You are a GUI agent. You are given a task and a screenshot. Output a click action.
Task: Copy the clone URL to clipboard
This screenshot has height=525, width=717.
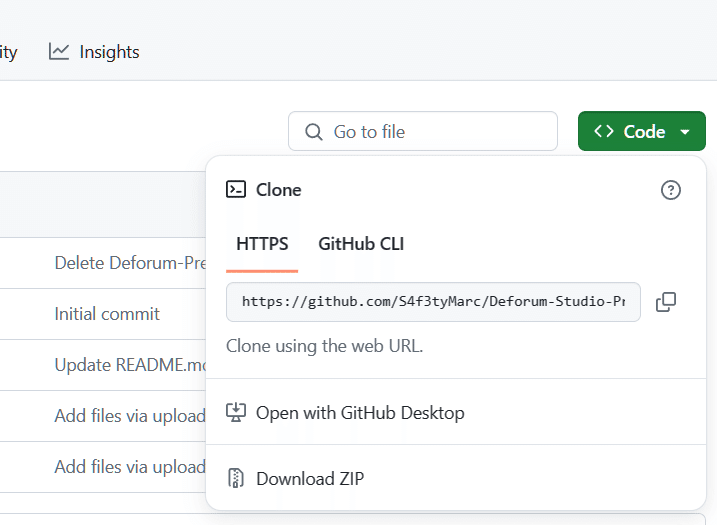pos(666,302)
